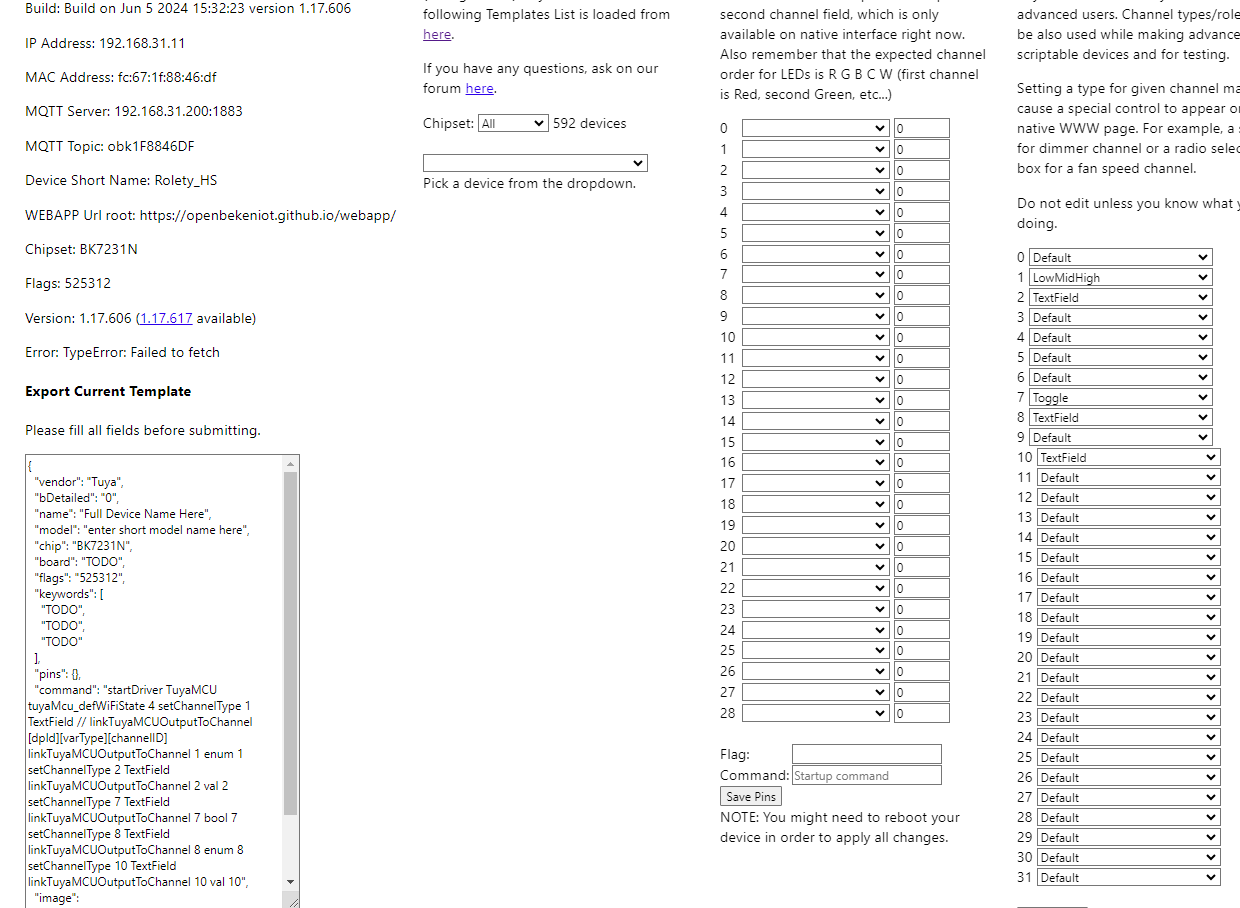Click the Flags: 525312 text line
This screenshot has width=1240, height=908.
click(x=68, y=283)
